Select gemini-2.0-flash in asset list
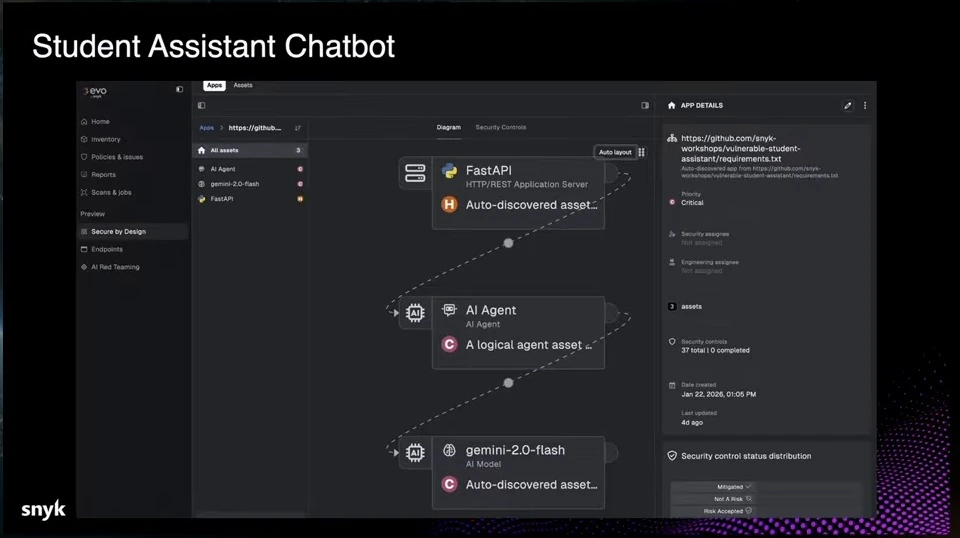This screenshot has width=960, height=538. pyautogui.click(x=234, y=184)
